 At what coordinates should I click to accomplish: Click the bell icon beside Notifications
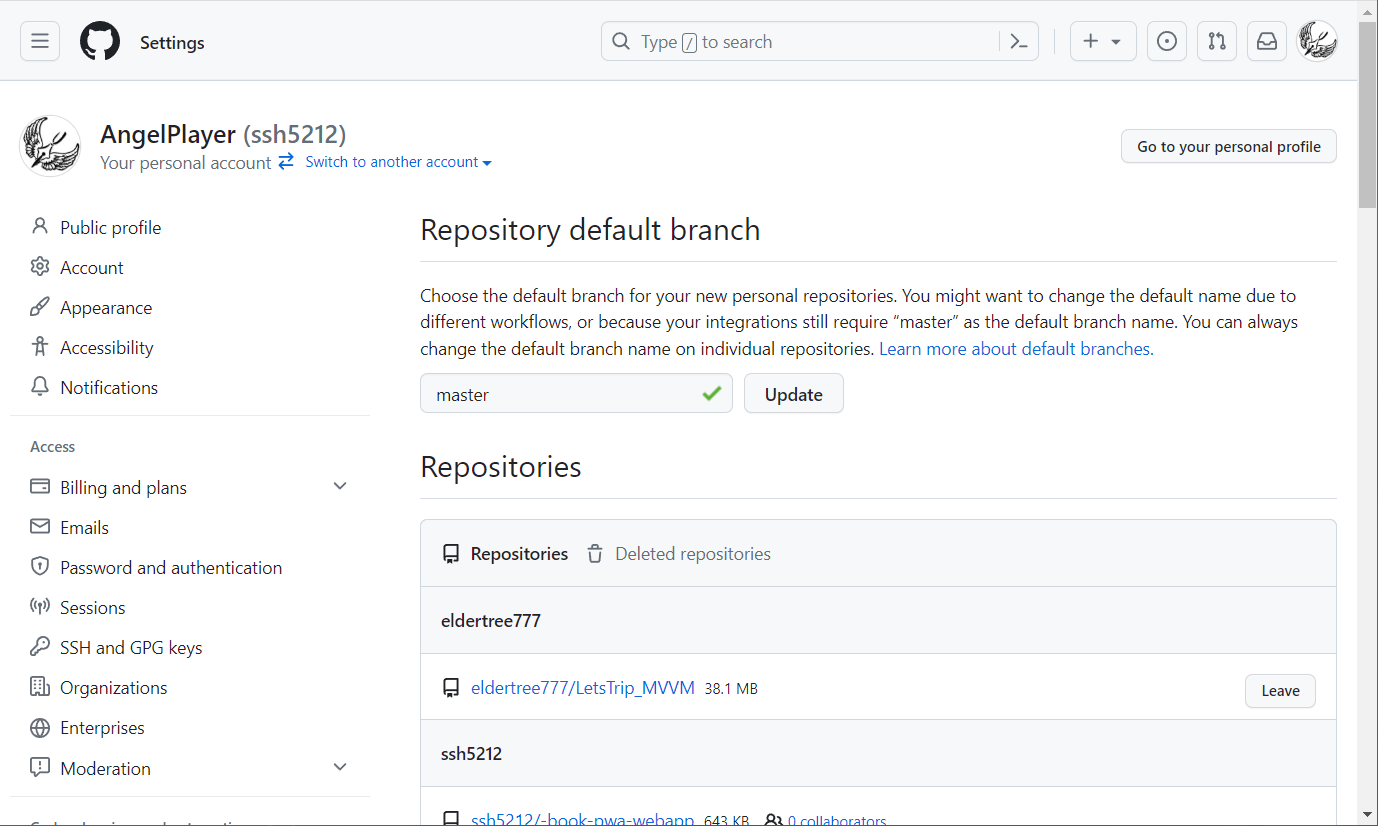(x=40, y=387)
